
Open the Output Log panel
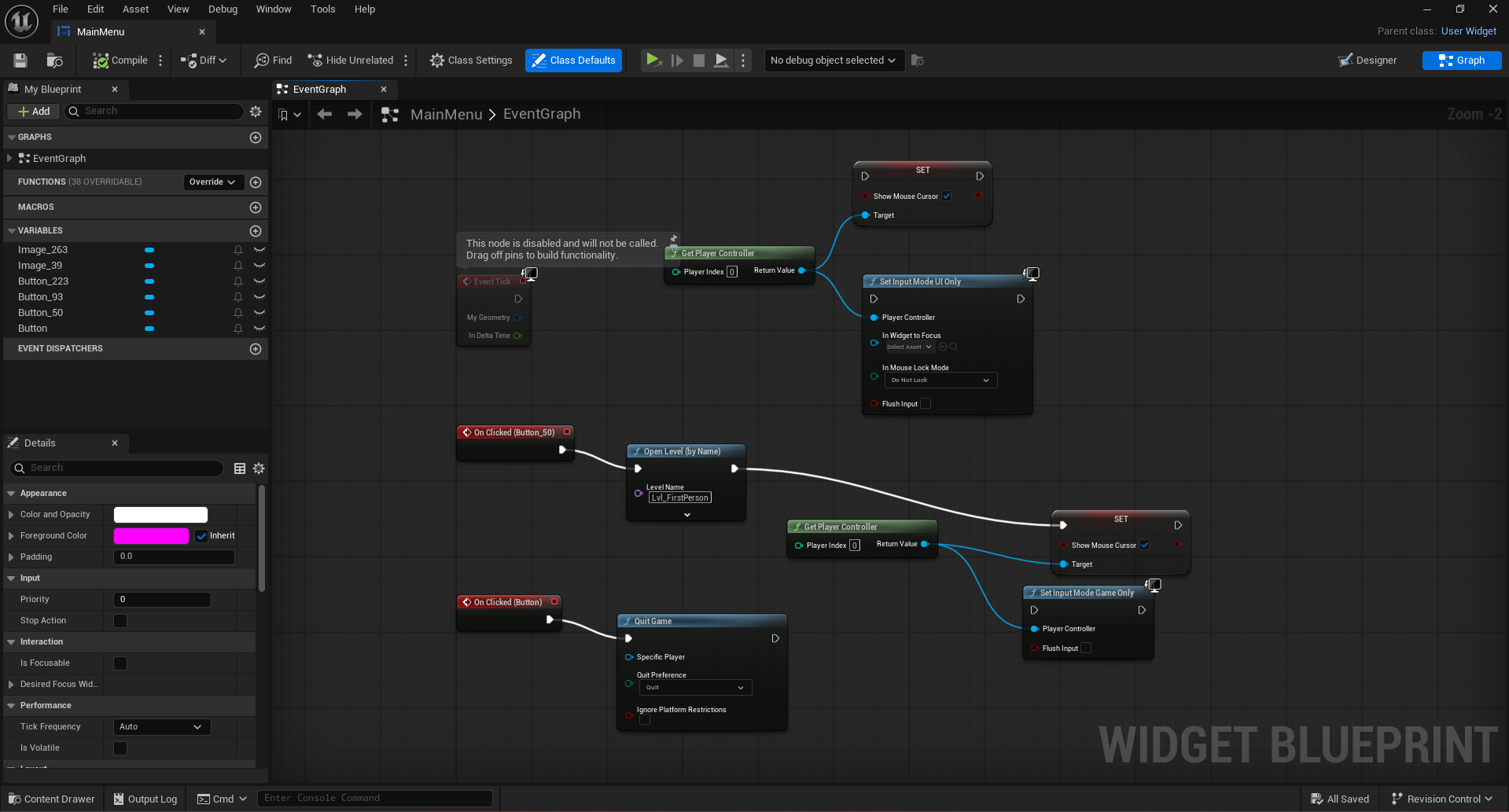pos(145,799)
